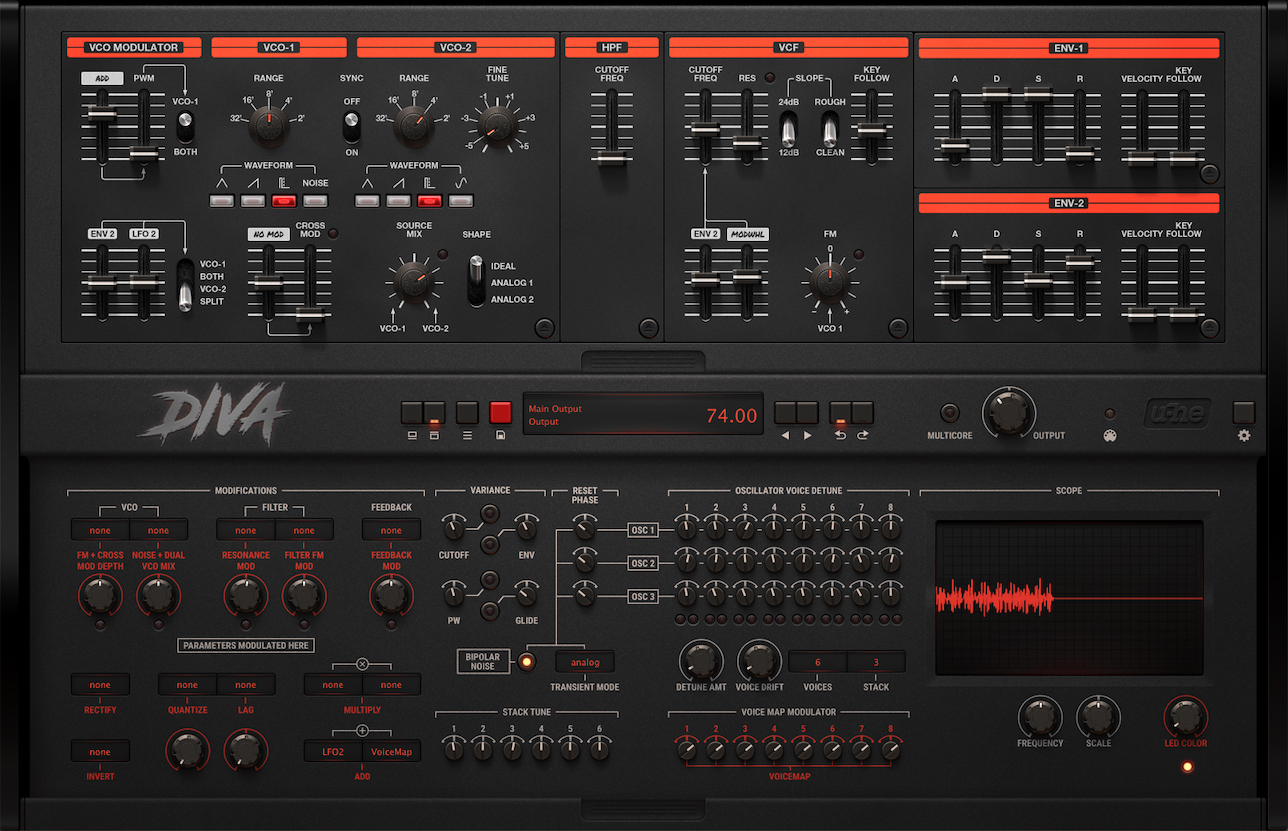Open the LFO 2 source selector
Image resolution: width=1288 pixels, height=831 pixels.
(145, 234)
